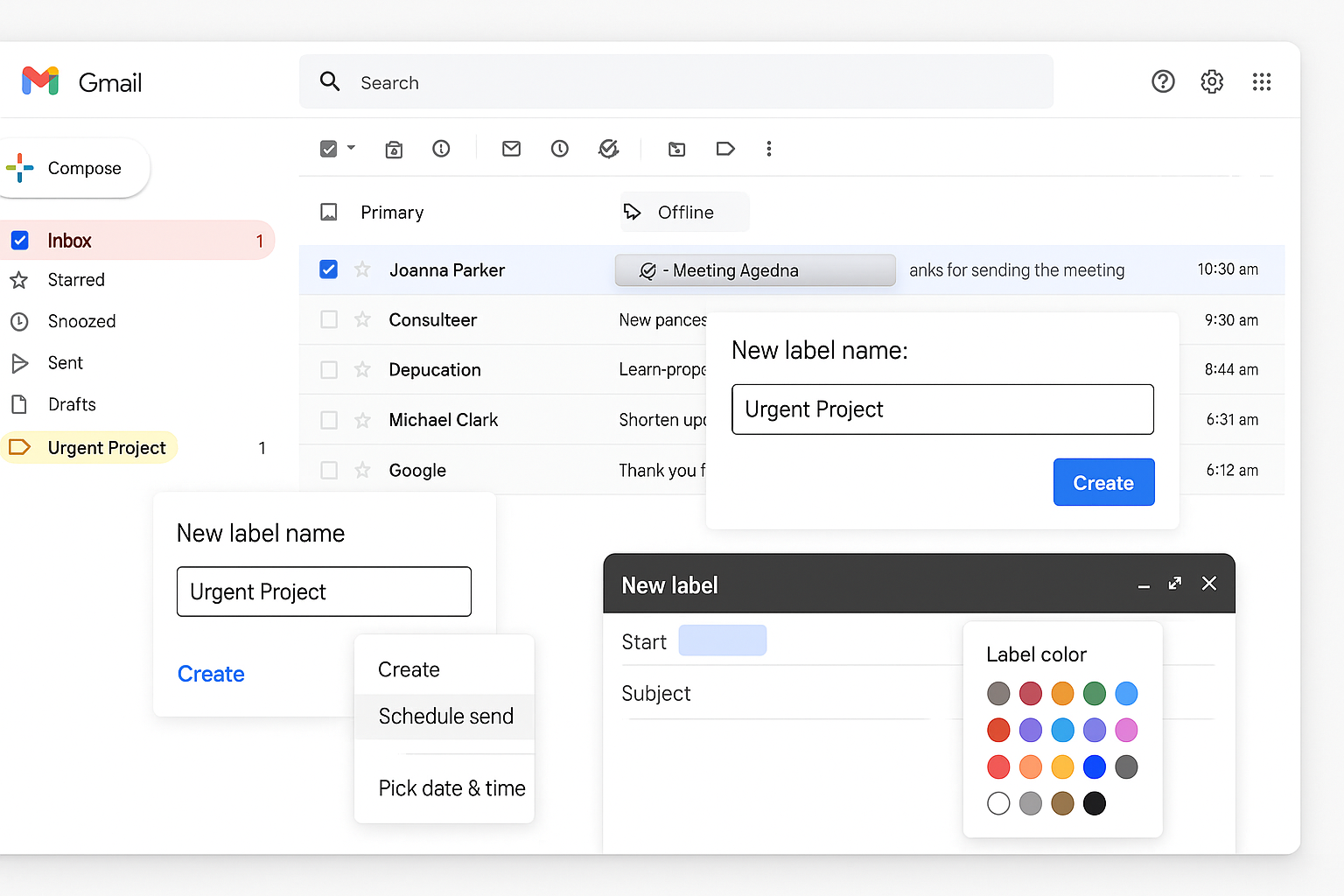Viewport: 1344px width, 896px height.
Task: Pick the pink label color swatch
Action: coord(1127,730)
